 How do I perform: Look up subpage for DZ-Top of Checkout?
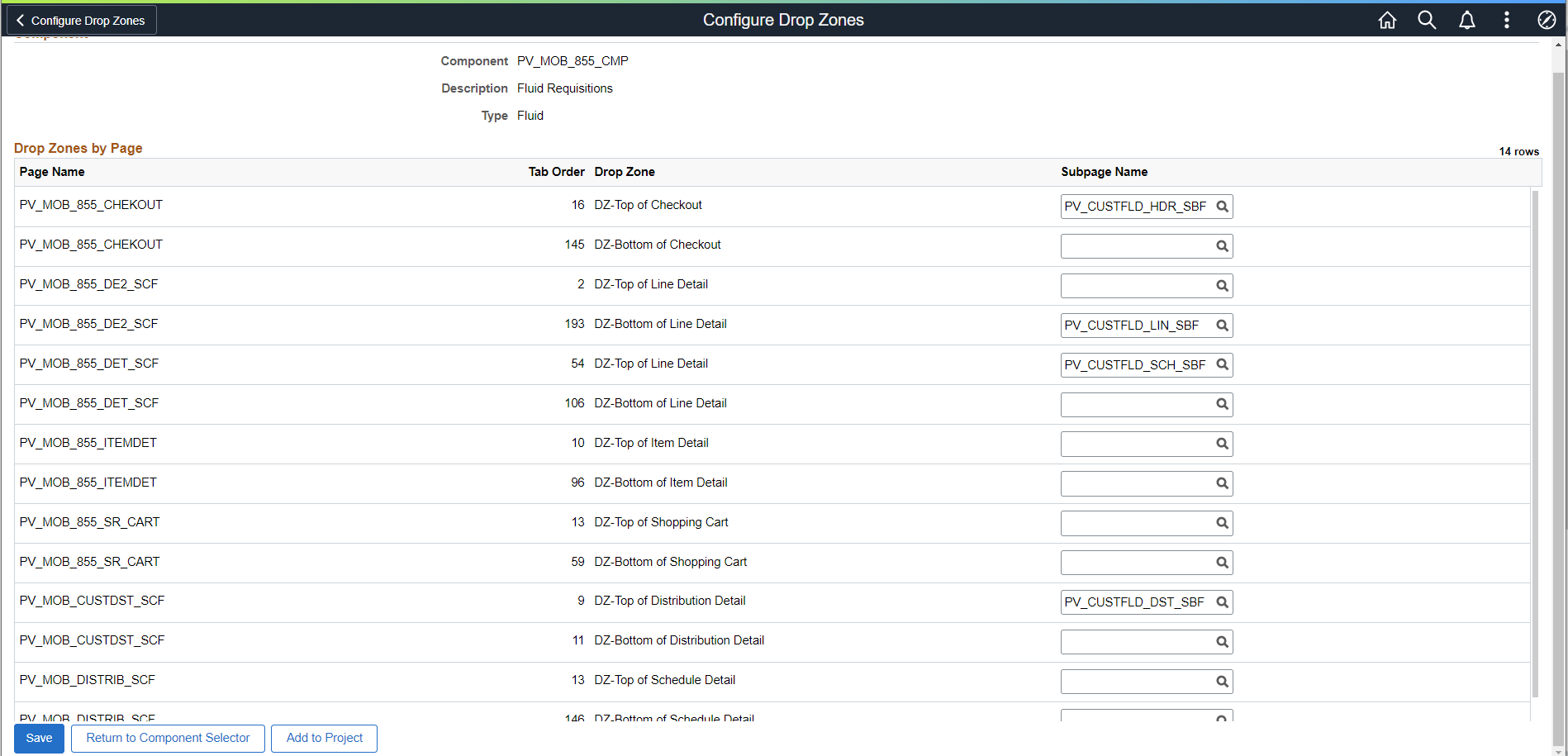[1222, 207]
